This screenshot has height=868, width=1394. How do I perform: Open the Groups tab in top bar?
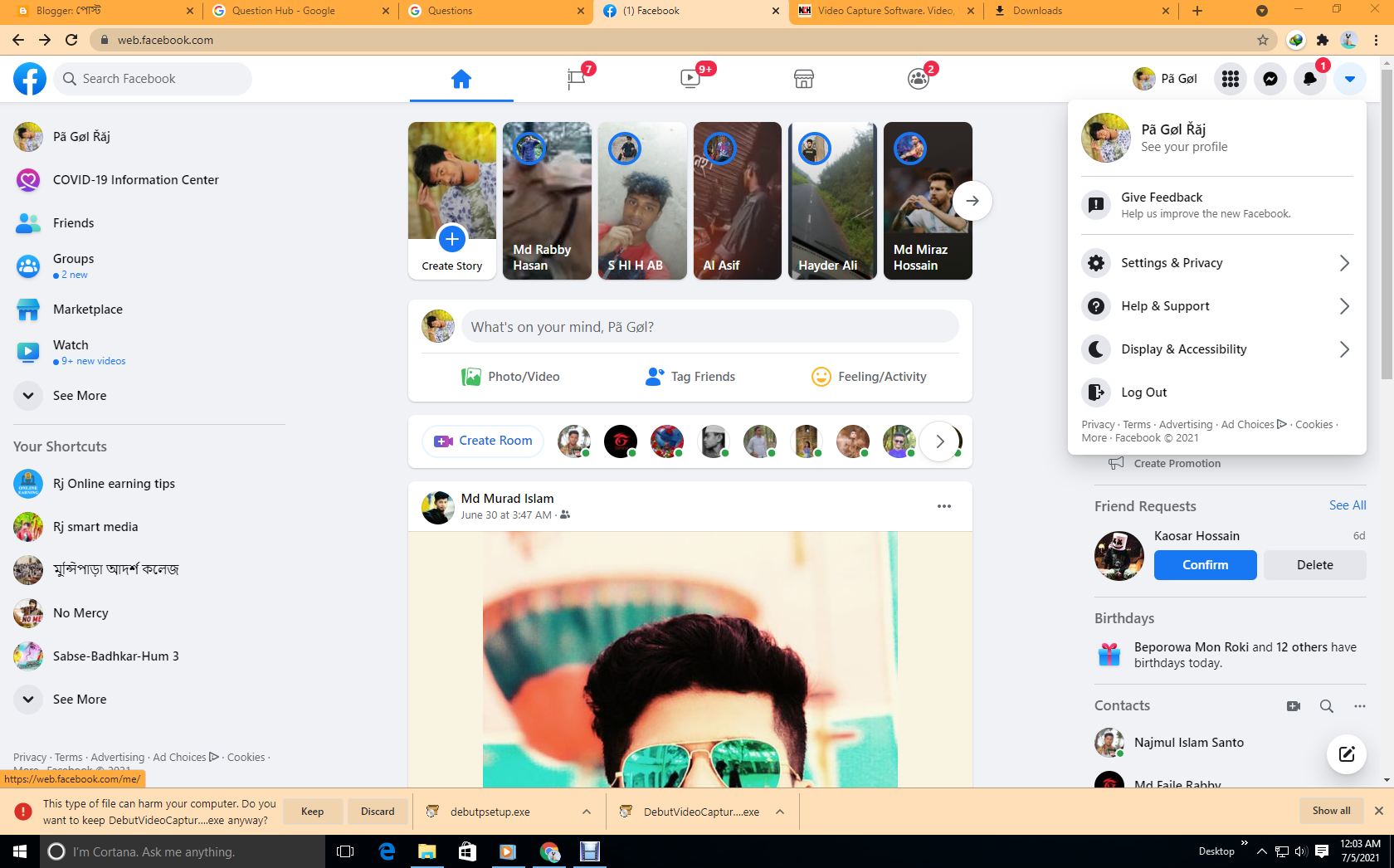(x=919, y=79)
